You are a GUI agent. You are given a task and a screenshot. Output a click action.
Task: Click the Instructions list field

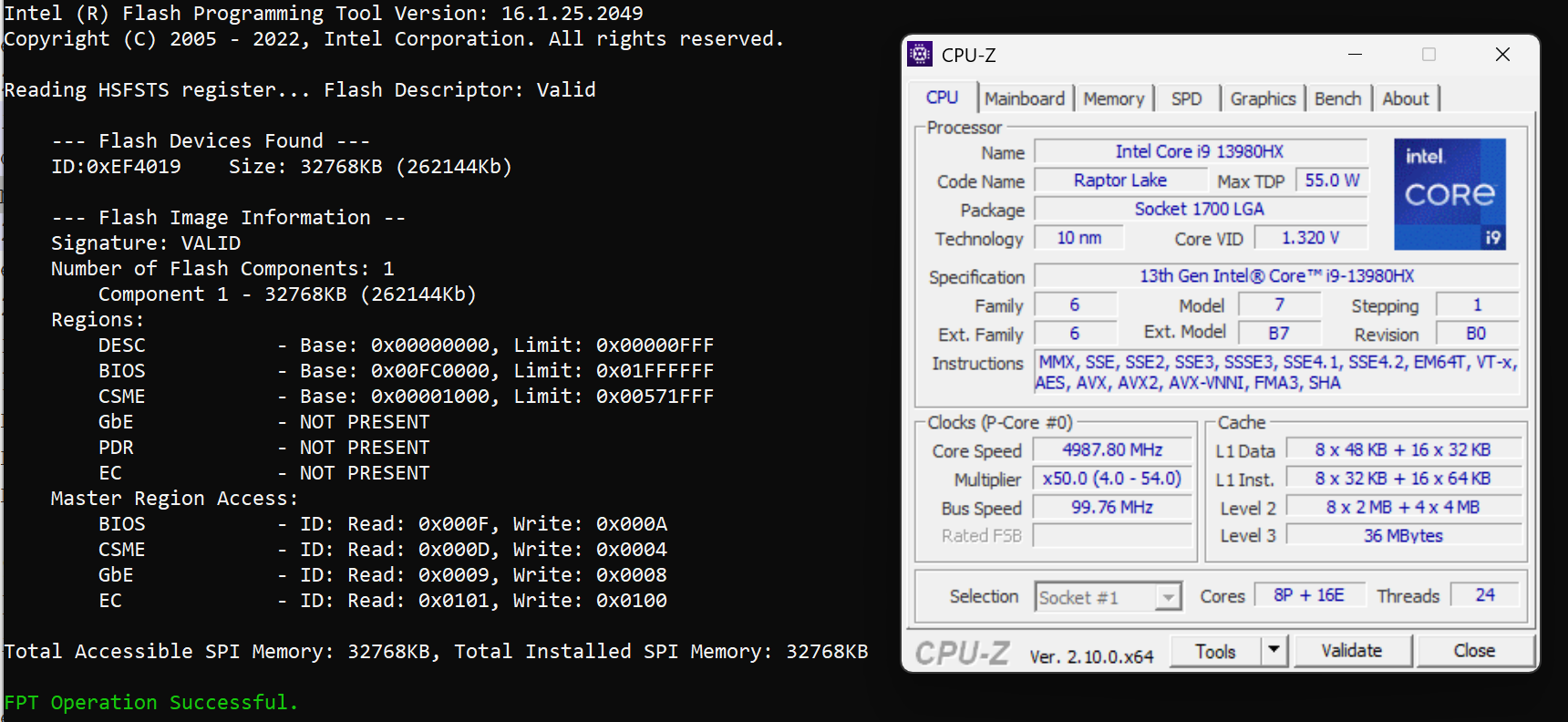click(x=1276, y=372)
